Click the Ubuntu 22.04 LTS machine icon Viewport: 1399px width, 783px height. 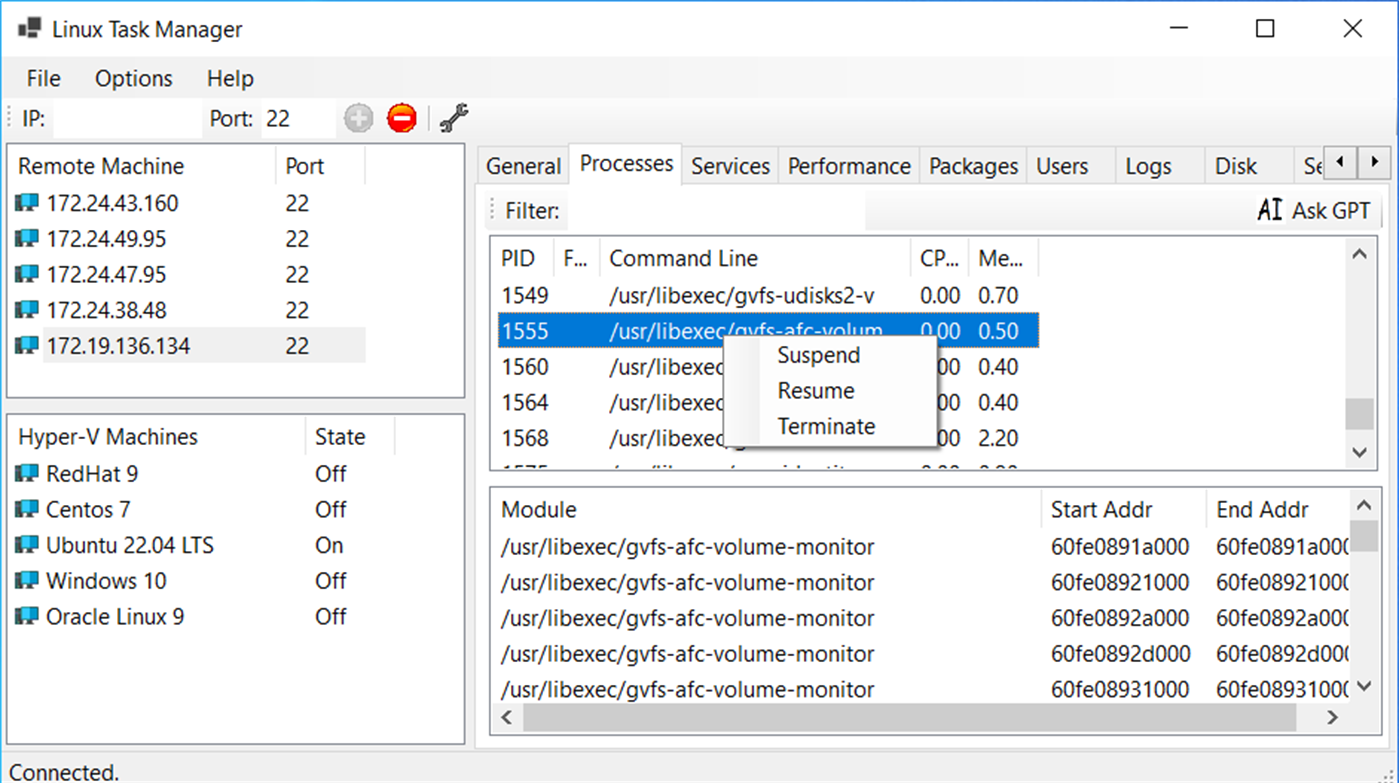click(x=27, y=546)
